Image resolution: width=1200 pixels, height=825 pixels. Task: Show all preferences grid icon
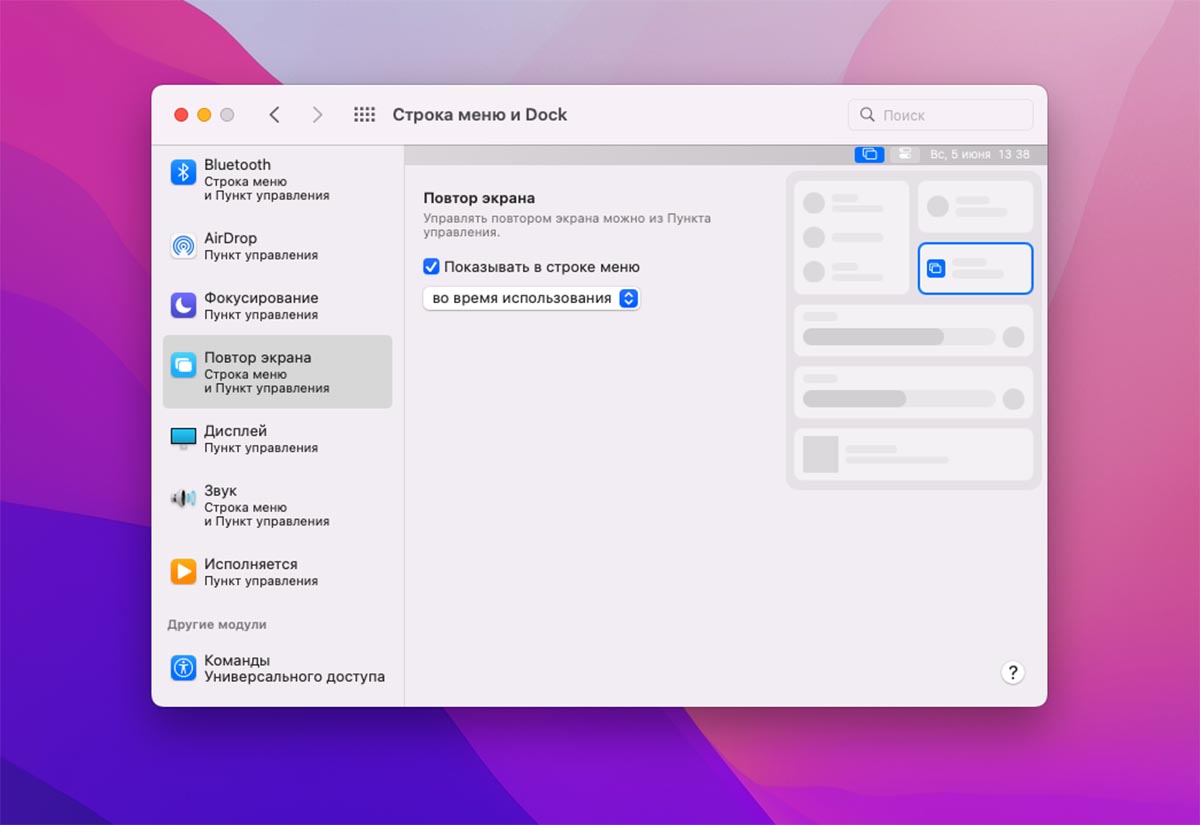click(364, 115)
